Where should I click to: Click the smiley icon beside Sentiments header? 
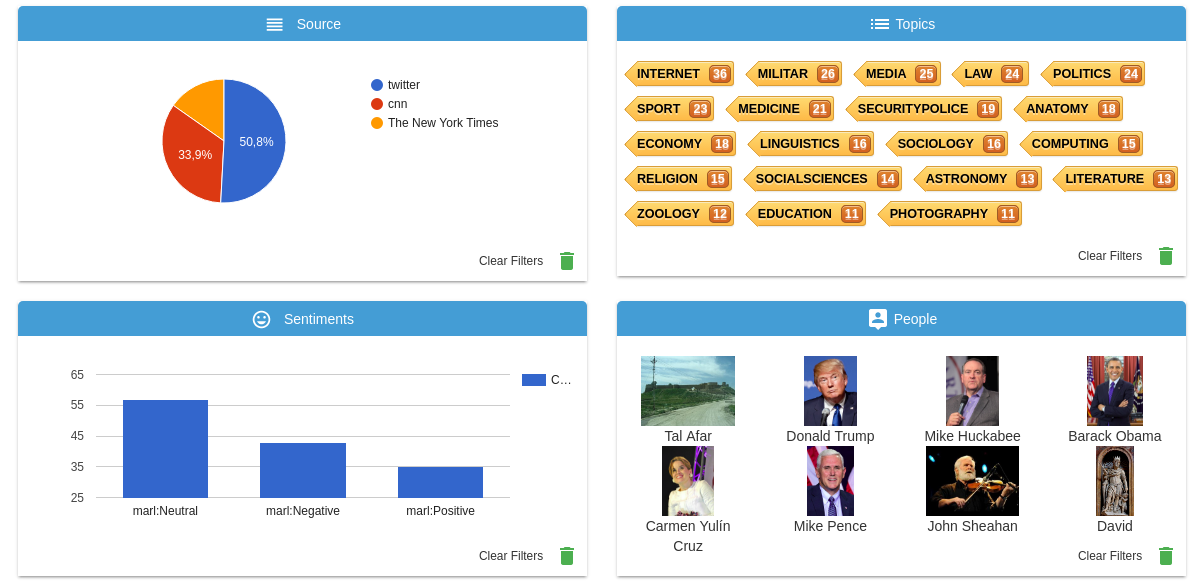pos(262,319)
